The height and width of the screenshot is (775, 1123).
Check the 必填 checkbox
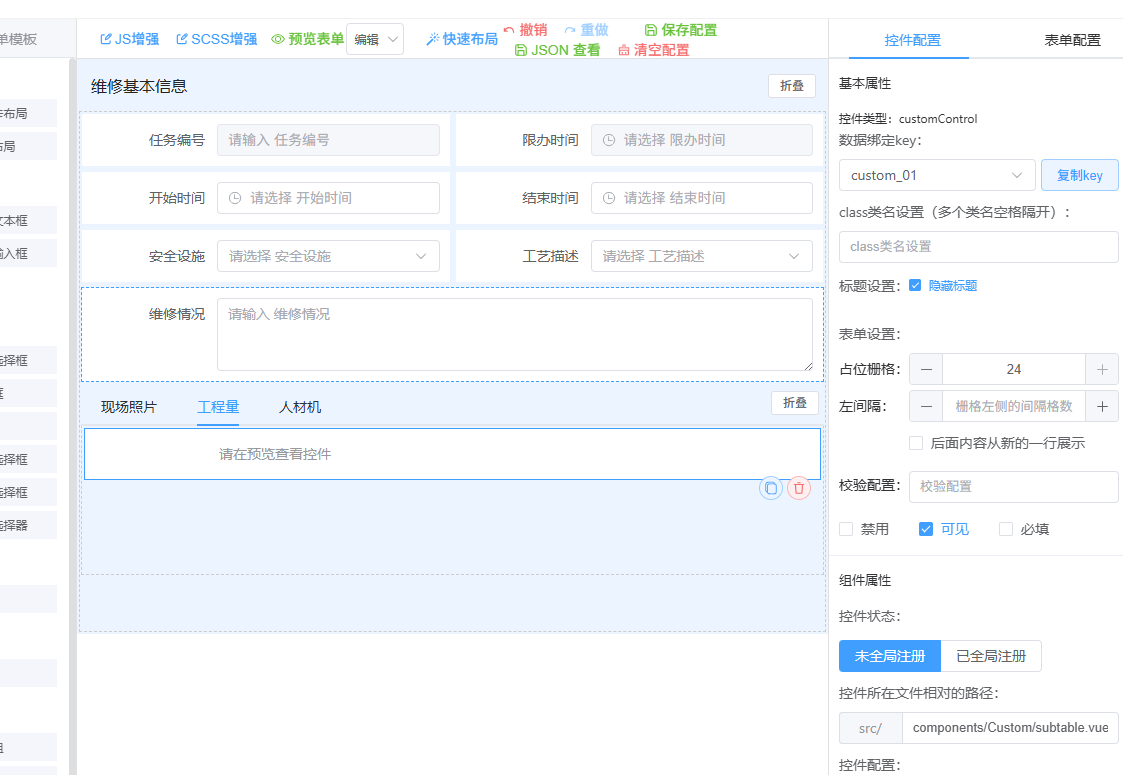[1006, 529]
